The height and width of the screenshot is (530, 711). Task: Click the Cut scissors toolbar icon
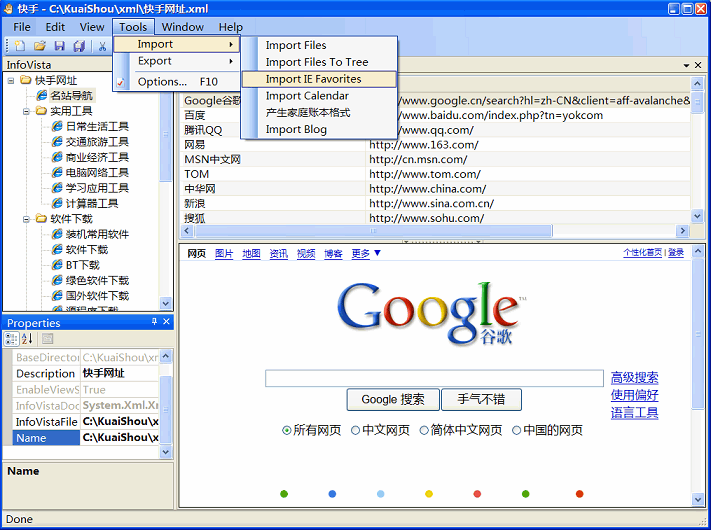(102, 46)
